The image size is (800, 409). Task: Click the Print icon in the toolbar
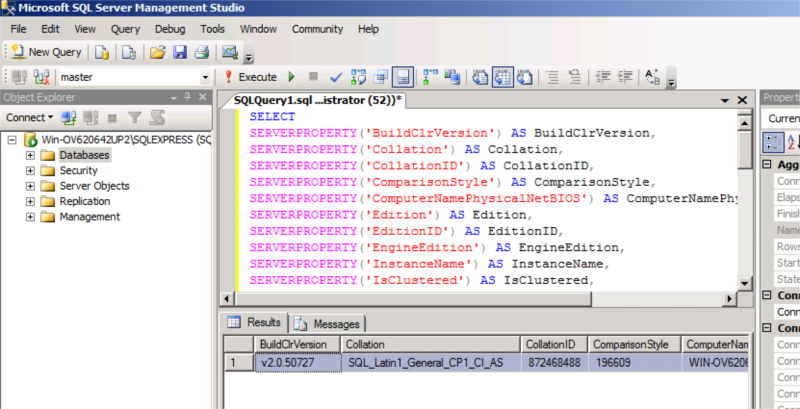pos(201,52)
